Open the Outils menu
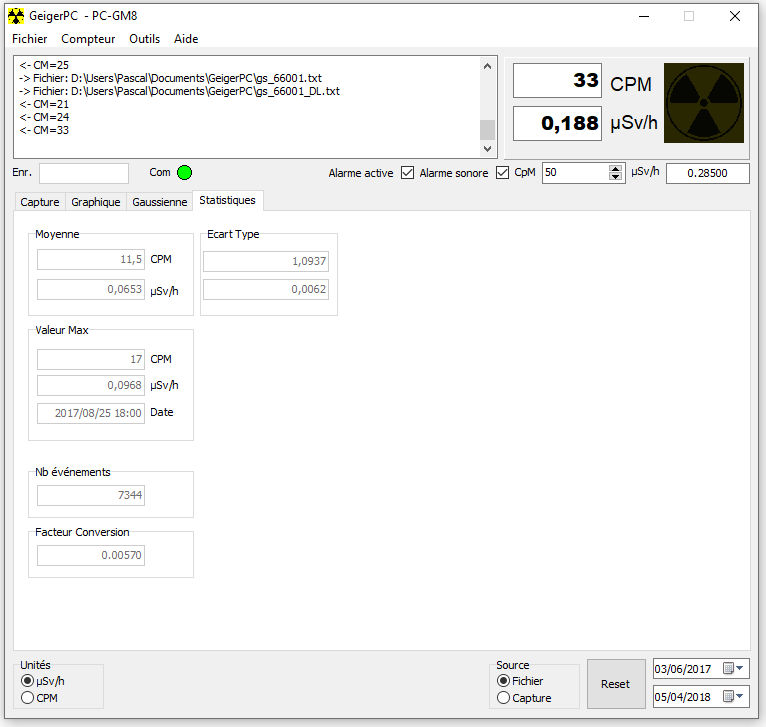 coord(145,39)
